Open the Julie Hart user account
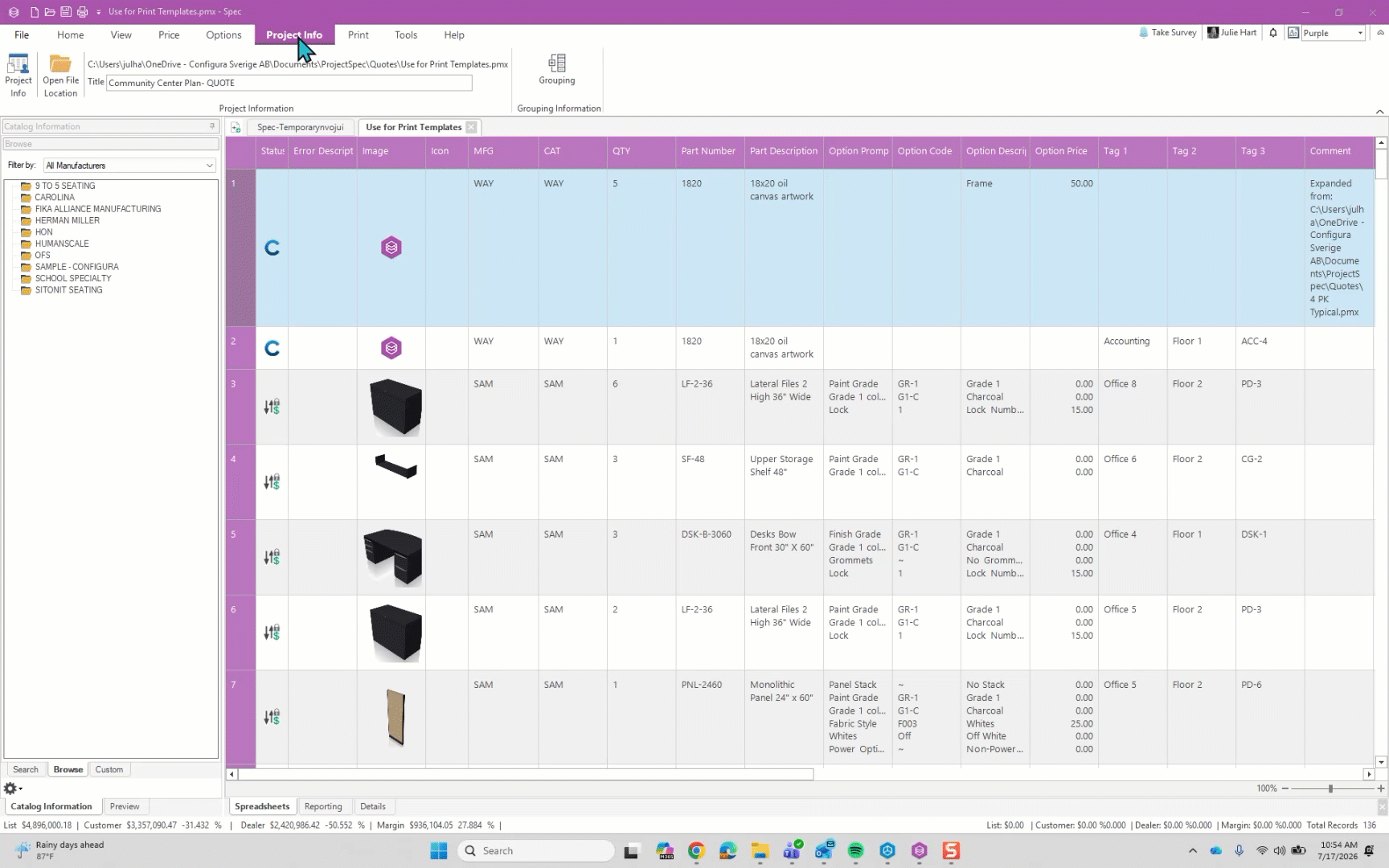This screenshot has height=868, width=1389. tap(1232, 33)
